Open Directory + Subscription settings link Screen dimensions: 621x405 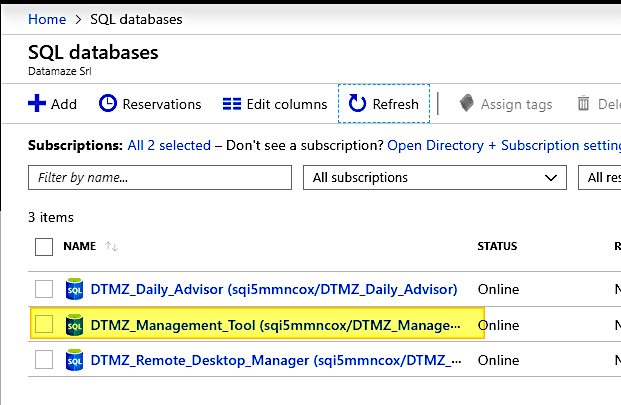pyautogui.click(x=504, y=145)
